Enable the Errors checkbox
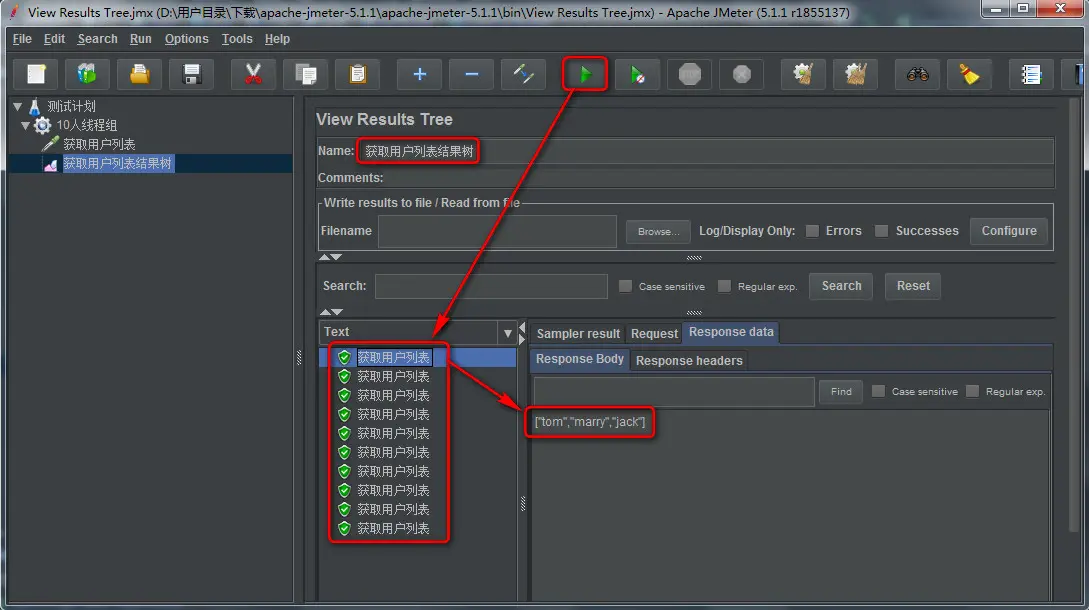Viewport: 1089px width, 610px height. pos(812,231)
